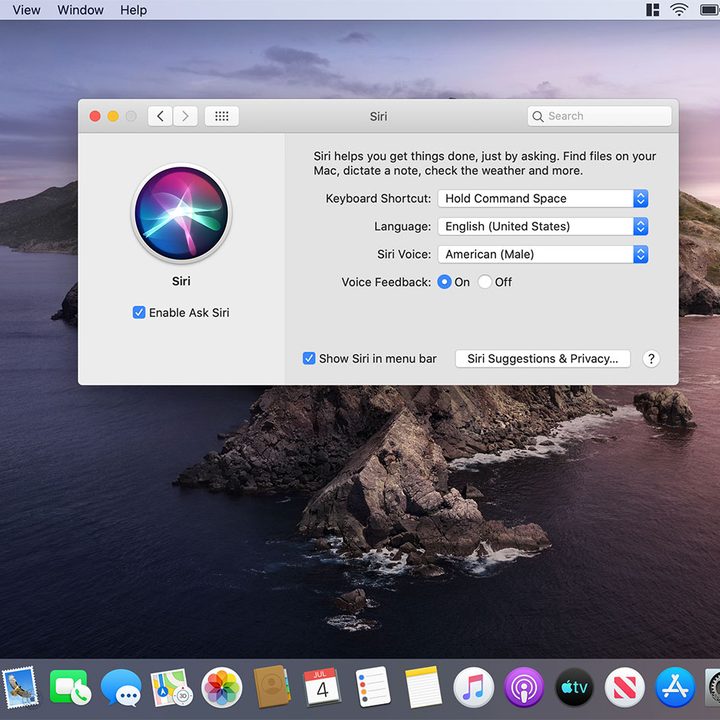Open the Window menu

click(x=80, y=10)
